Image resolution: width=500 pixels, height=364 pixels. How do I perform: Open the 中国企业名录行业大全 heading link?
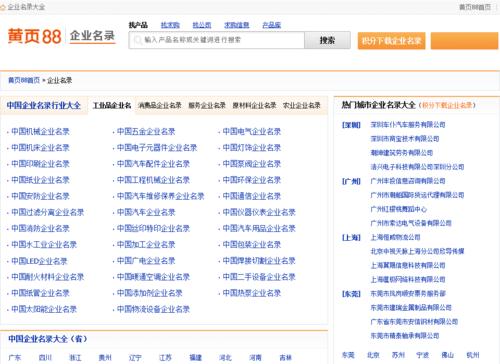point(44,105)
